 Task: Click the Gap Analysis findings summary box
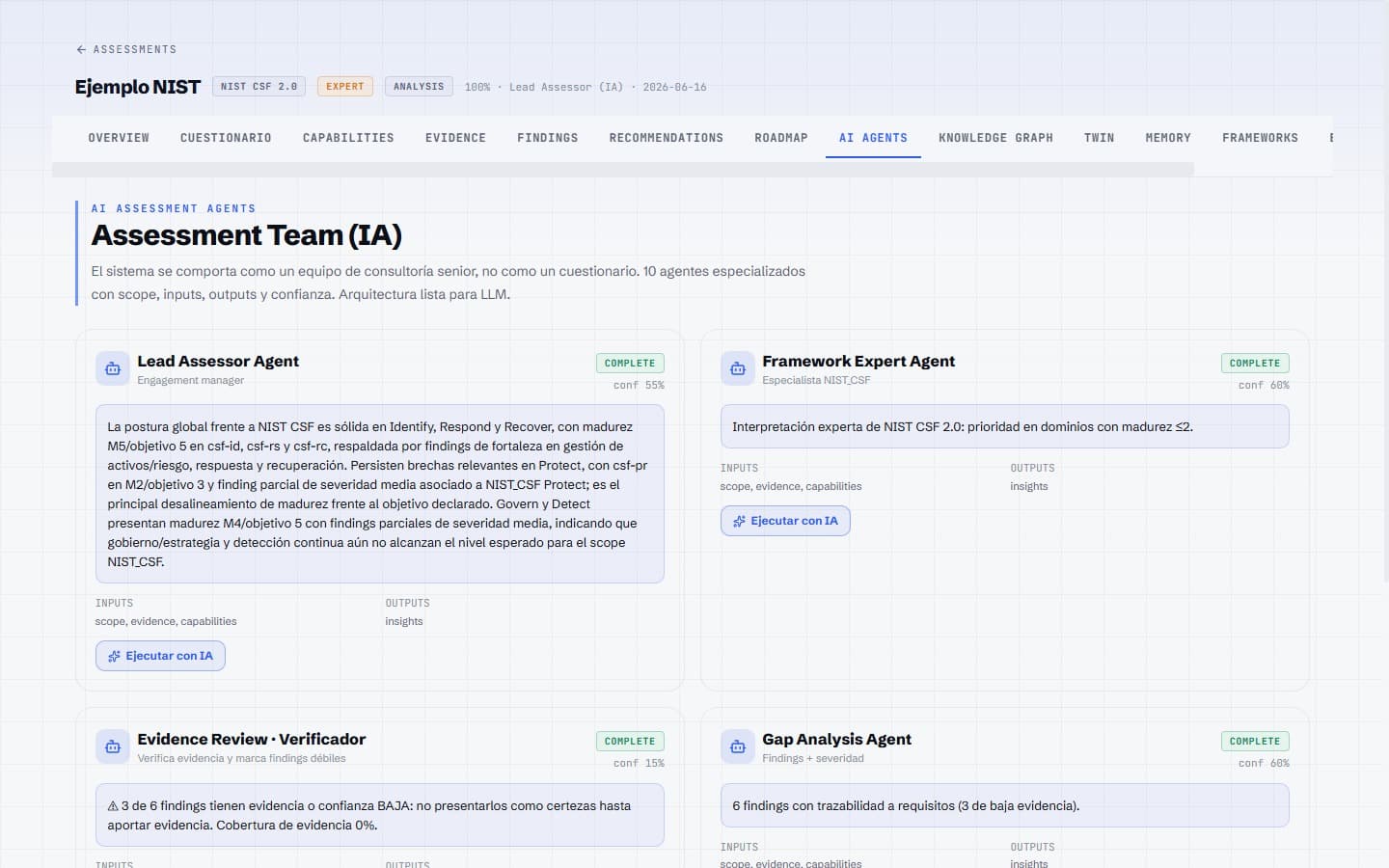click(x=1005, y=805)
